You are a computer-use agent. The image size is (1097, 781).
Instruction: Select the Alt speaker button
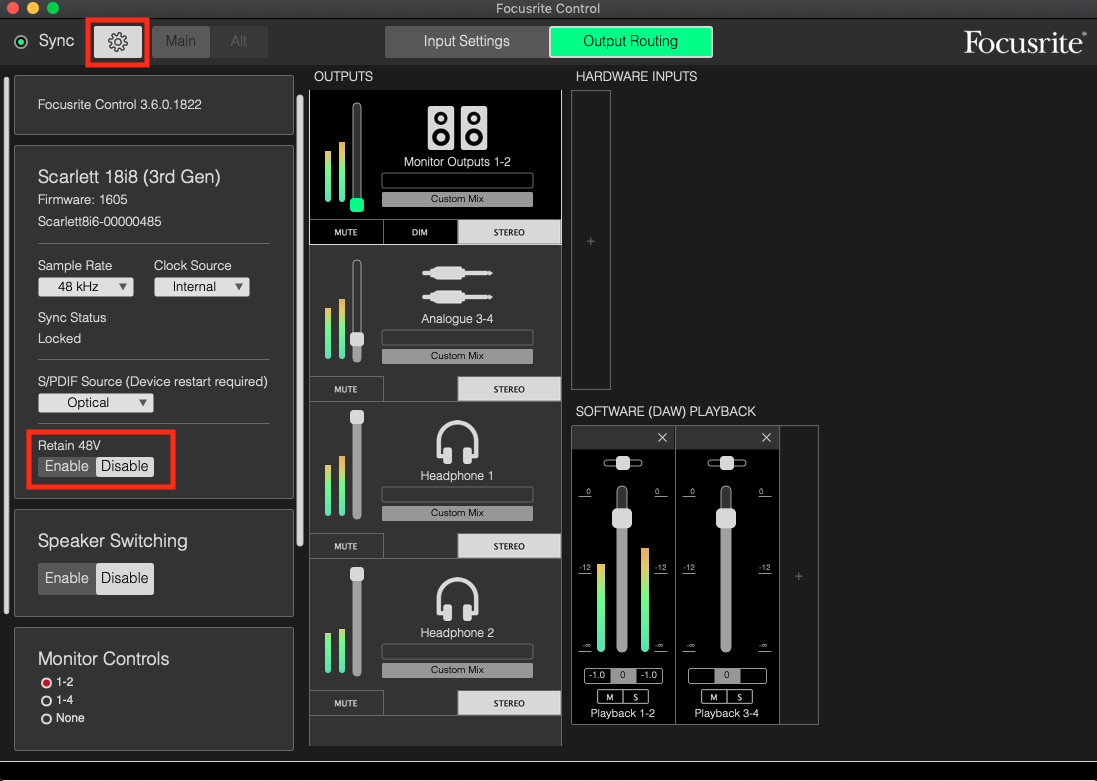click(x=239, y=41)
